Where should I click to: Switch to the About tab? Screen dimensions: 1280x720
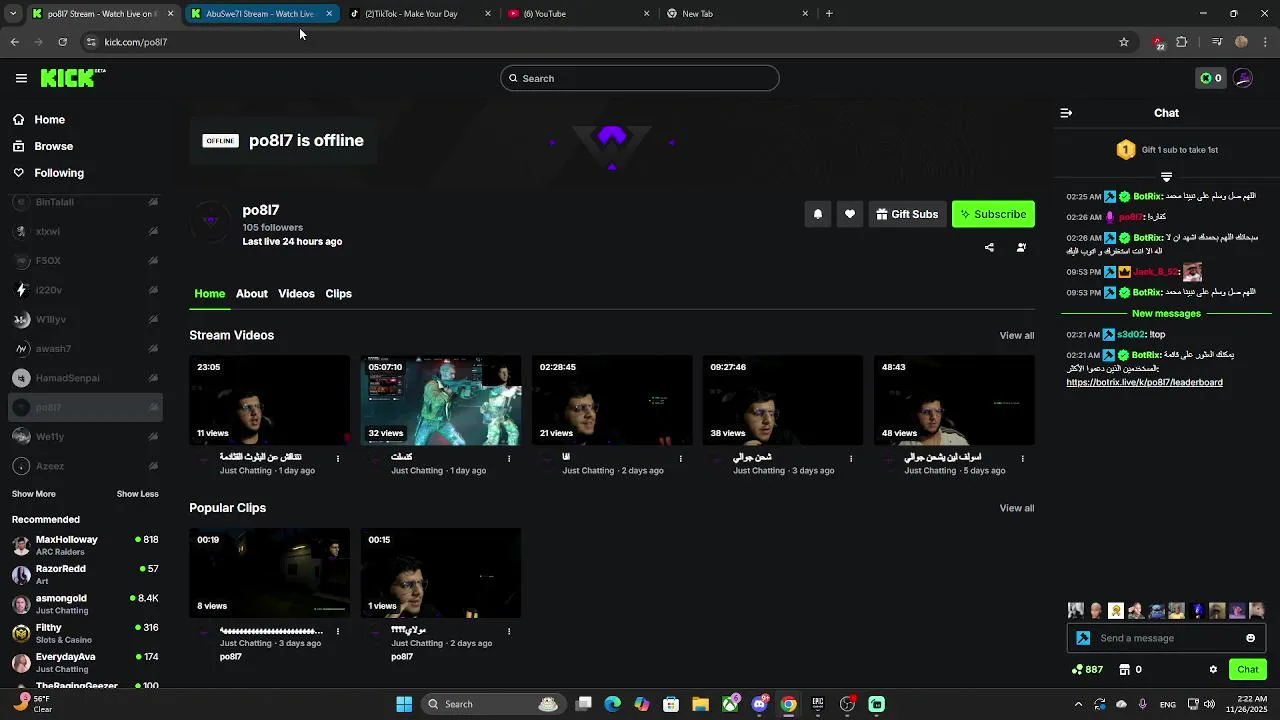click(251, 294)
